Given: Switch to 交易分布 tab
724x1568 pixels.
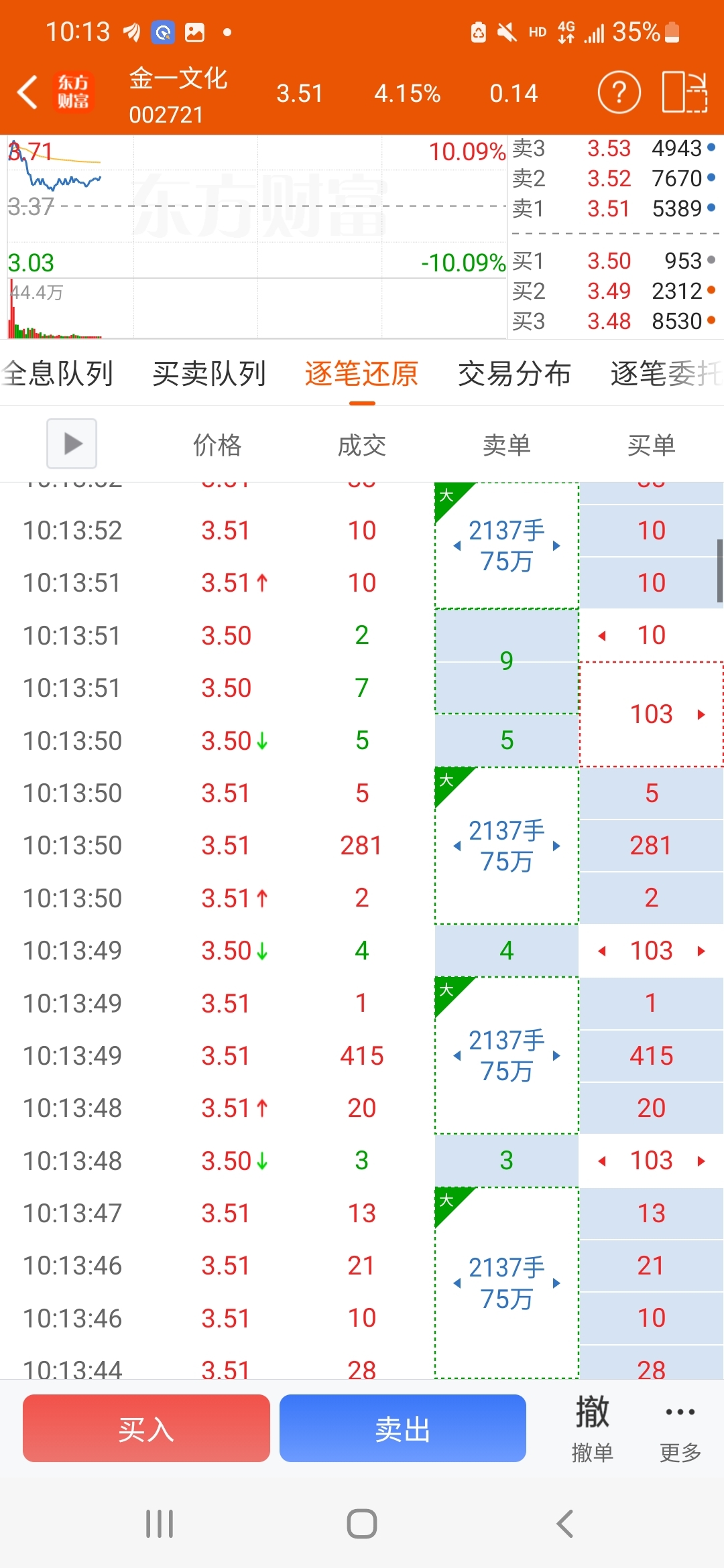Looking at the screenshot, I should click(x=514, y=374).
